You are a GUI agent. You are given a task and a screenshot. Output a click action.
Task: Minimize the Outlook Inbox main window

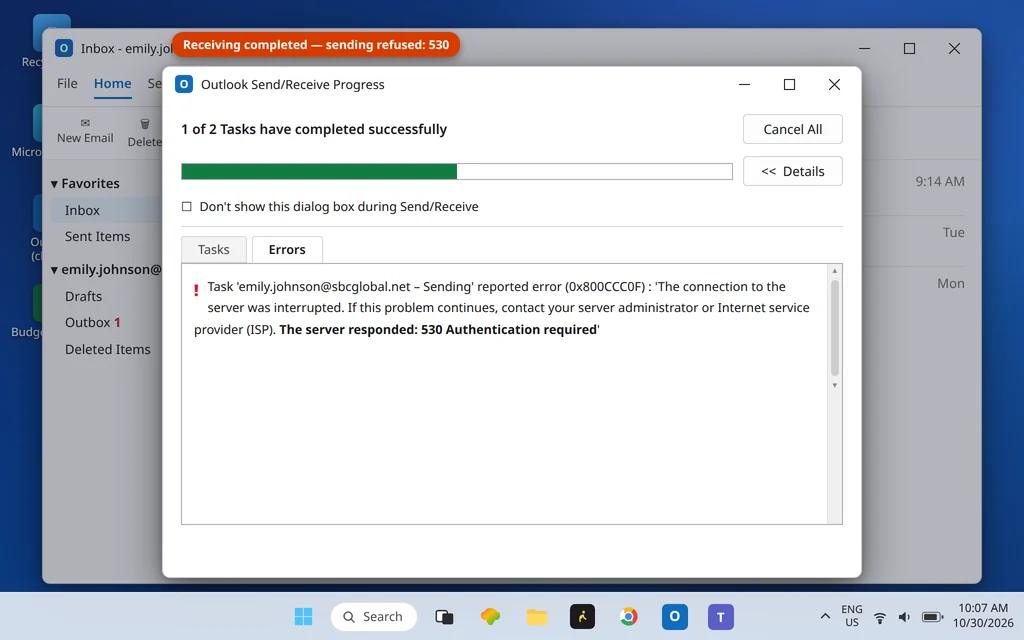pyautogui.click(x=865, y=48)
